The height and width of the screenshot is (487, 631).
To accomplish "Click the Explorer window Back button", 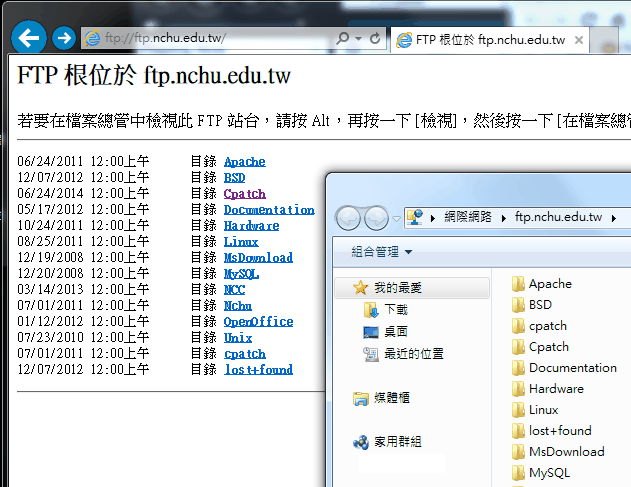I will (348, 218).
